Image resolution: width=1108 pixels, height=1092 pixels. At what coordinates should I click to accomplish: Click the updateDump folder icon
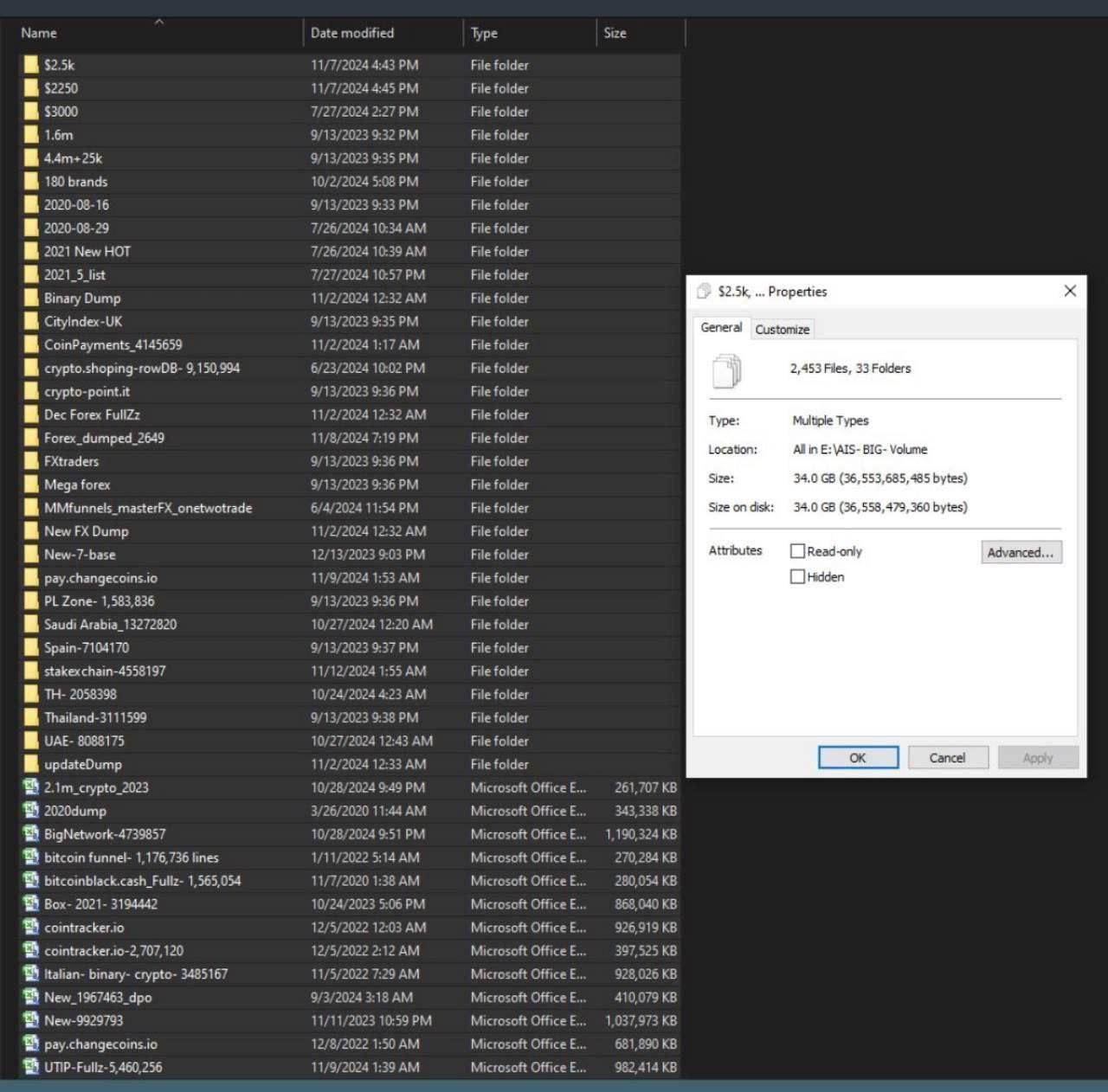31,764
